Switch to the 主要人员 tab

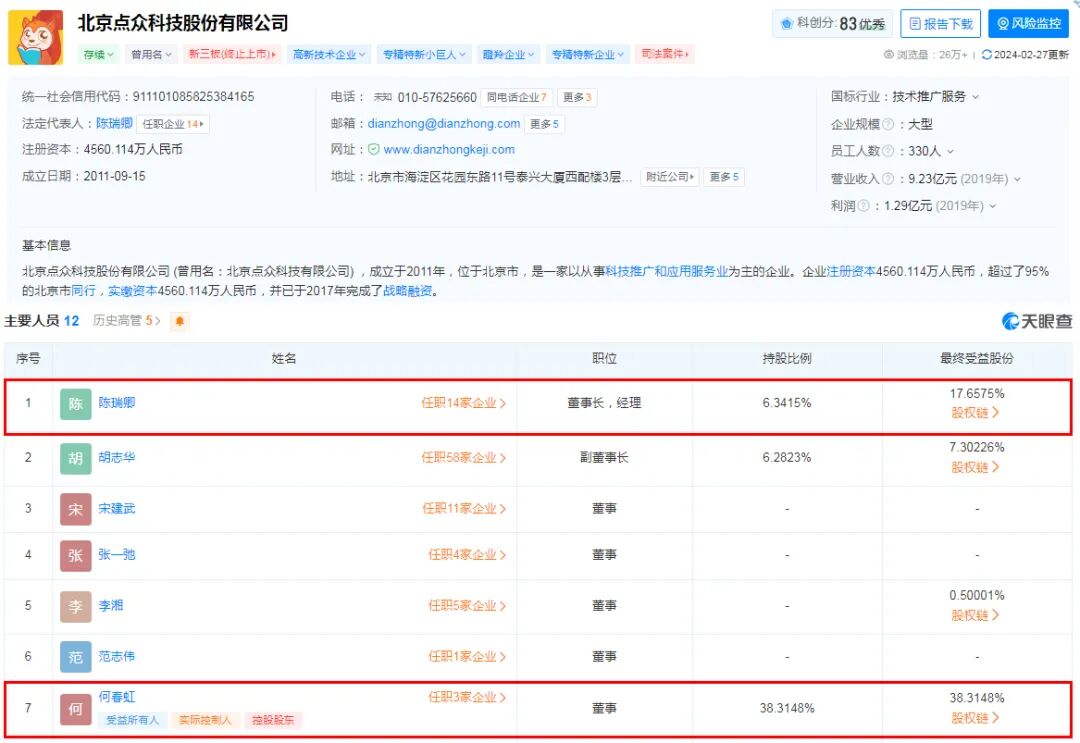pos(35,321)
